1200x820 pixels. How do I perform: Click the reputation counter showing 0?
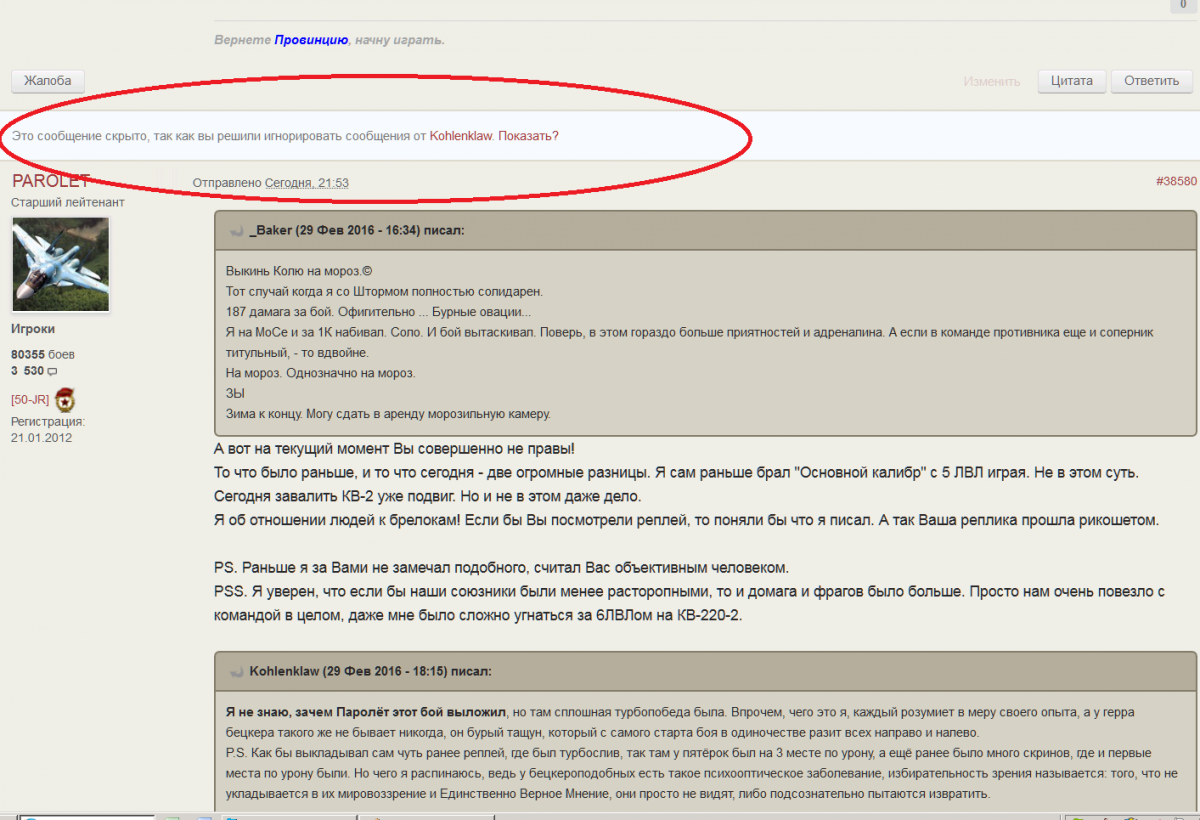tap(1183, 5)
